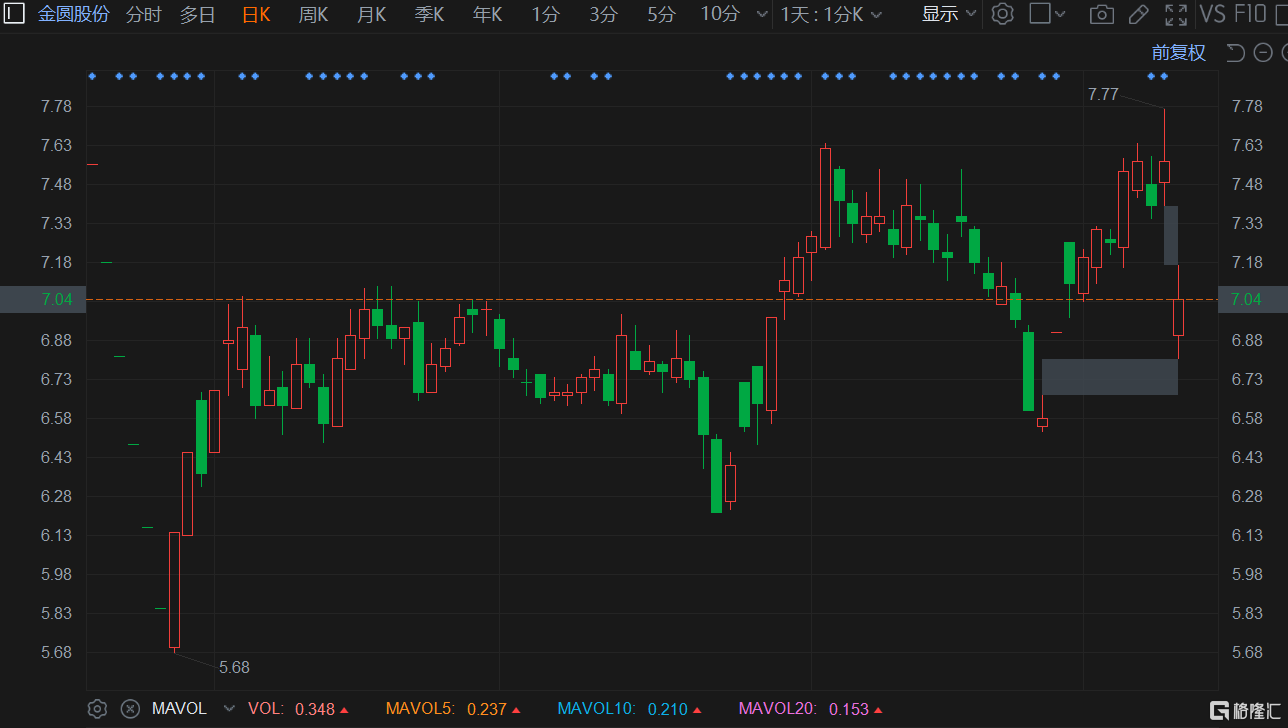
Task: Click the undo arrow next to 前复权
Action: [1236, 53]
